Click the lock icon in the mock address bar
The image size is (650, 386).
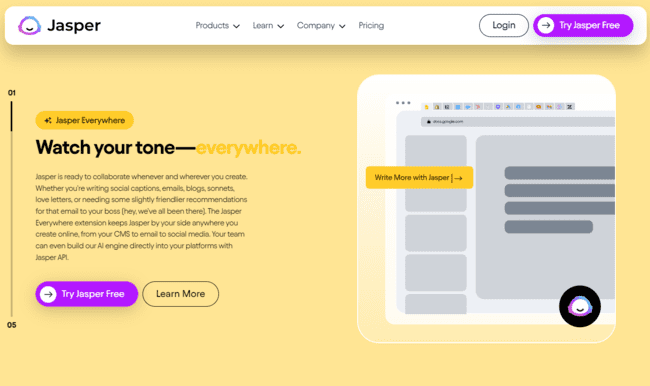click(429, 121)
